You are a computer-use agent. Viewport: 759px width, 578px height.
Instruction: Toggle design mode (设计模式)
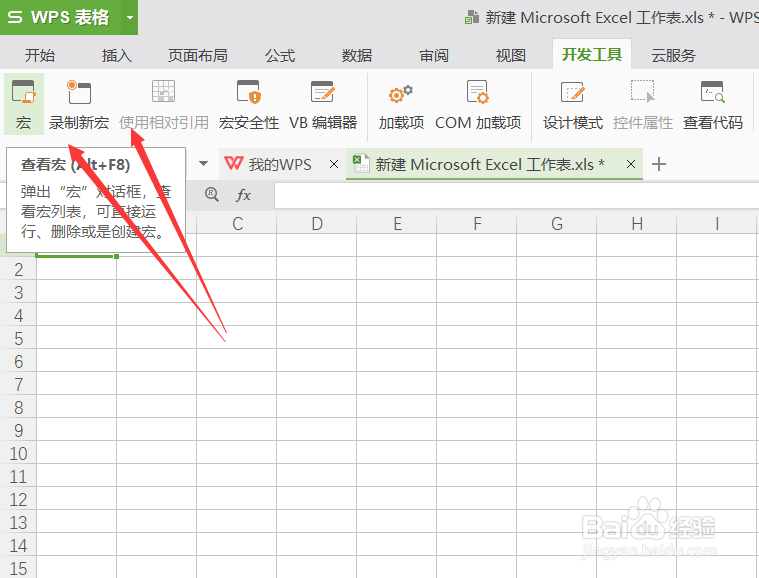pos(573,104)
